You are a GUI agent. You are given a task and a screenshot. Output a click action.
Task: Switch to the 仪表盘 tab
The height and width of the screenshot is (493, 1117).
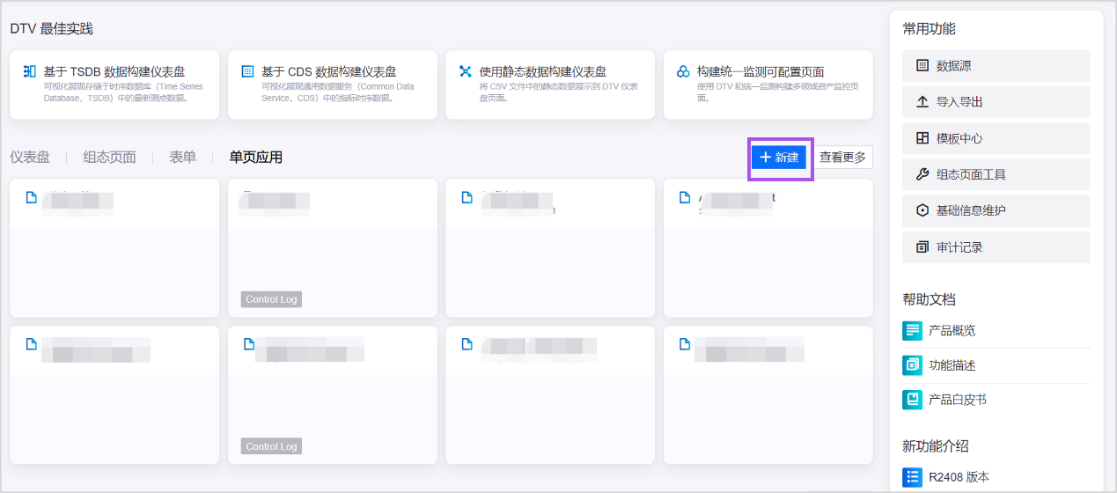click(x=30, y=157)
